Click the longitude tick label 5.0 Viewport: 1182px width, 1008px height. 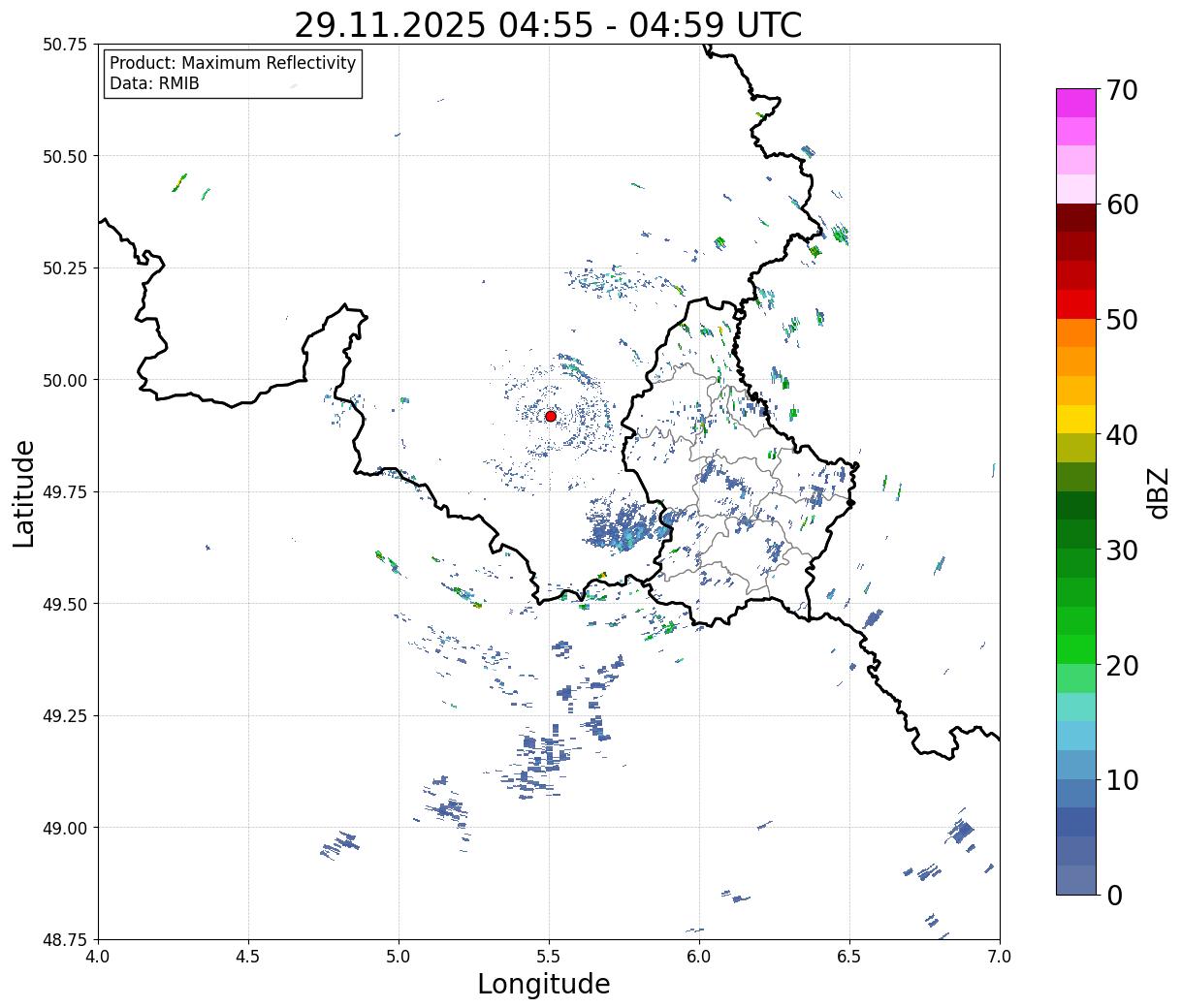pos(399,957)
